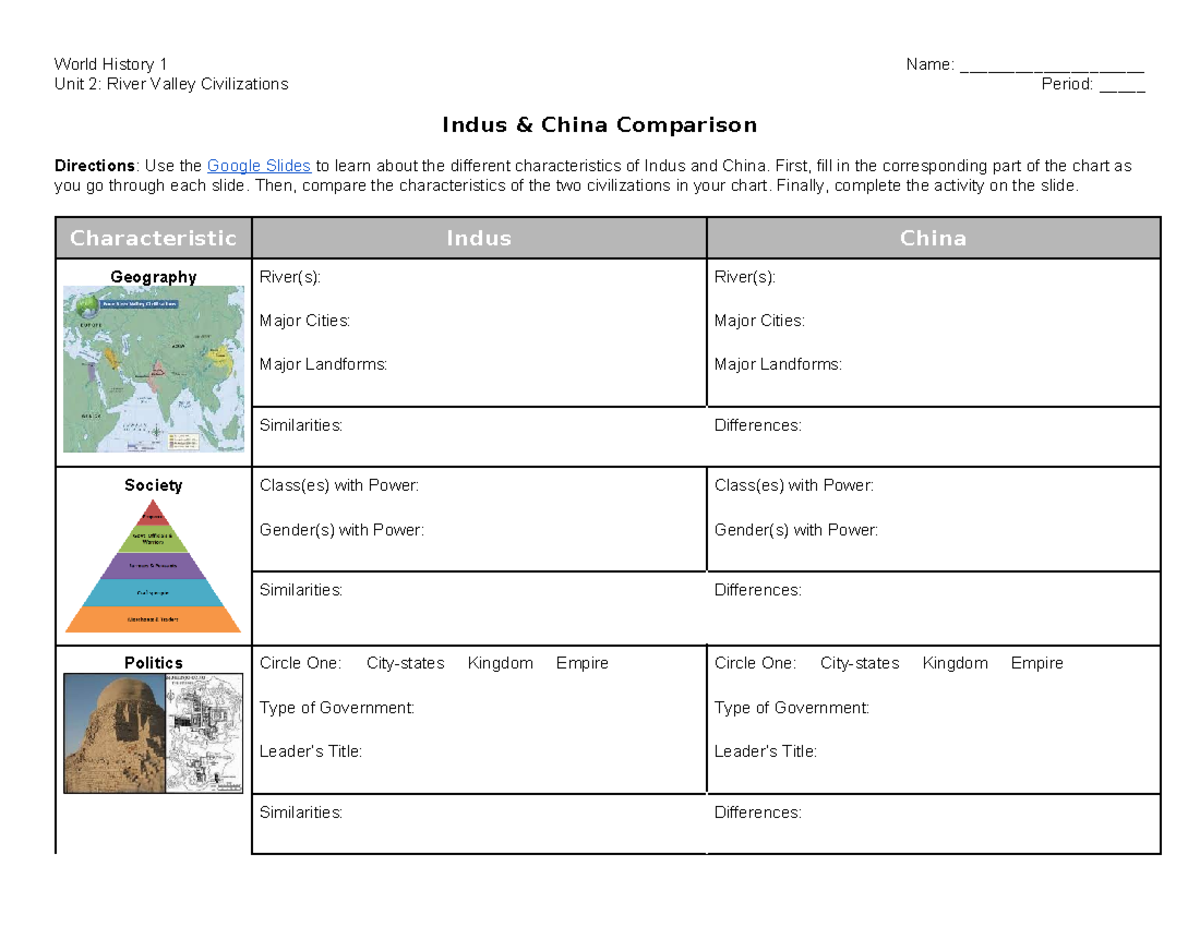1200x927 pixels.
Task: Circle City-states in the Indus Politics row
Action: pos(405,663)
